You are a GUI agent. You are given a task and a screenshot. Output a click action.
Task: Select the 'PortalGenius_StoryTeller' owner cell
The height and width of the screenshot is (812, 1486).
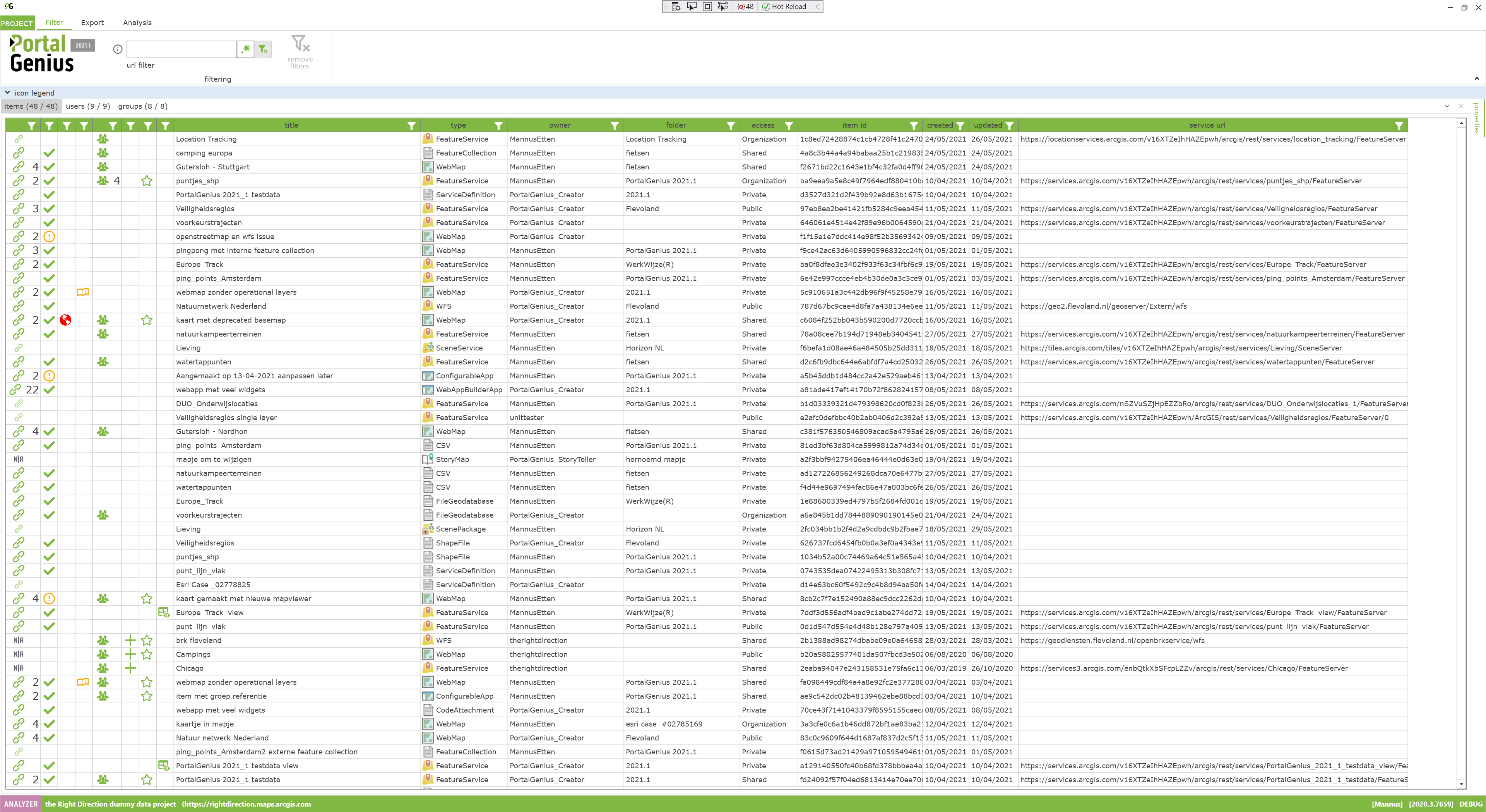[x=565, y=459]
